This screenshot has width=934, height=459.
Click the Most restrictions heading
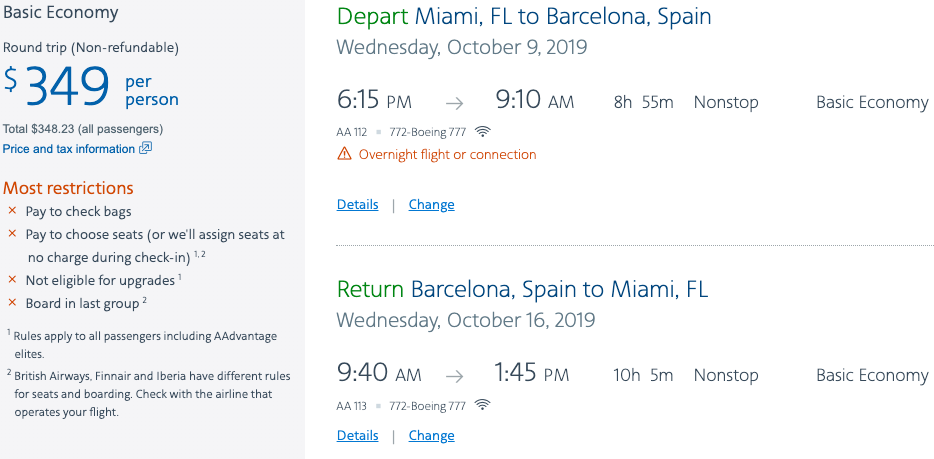point(68,188)
